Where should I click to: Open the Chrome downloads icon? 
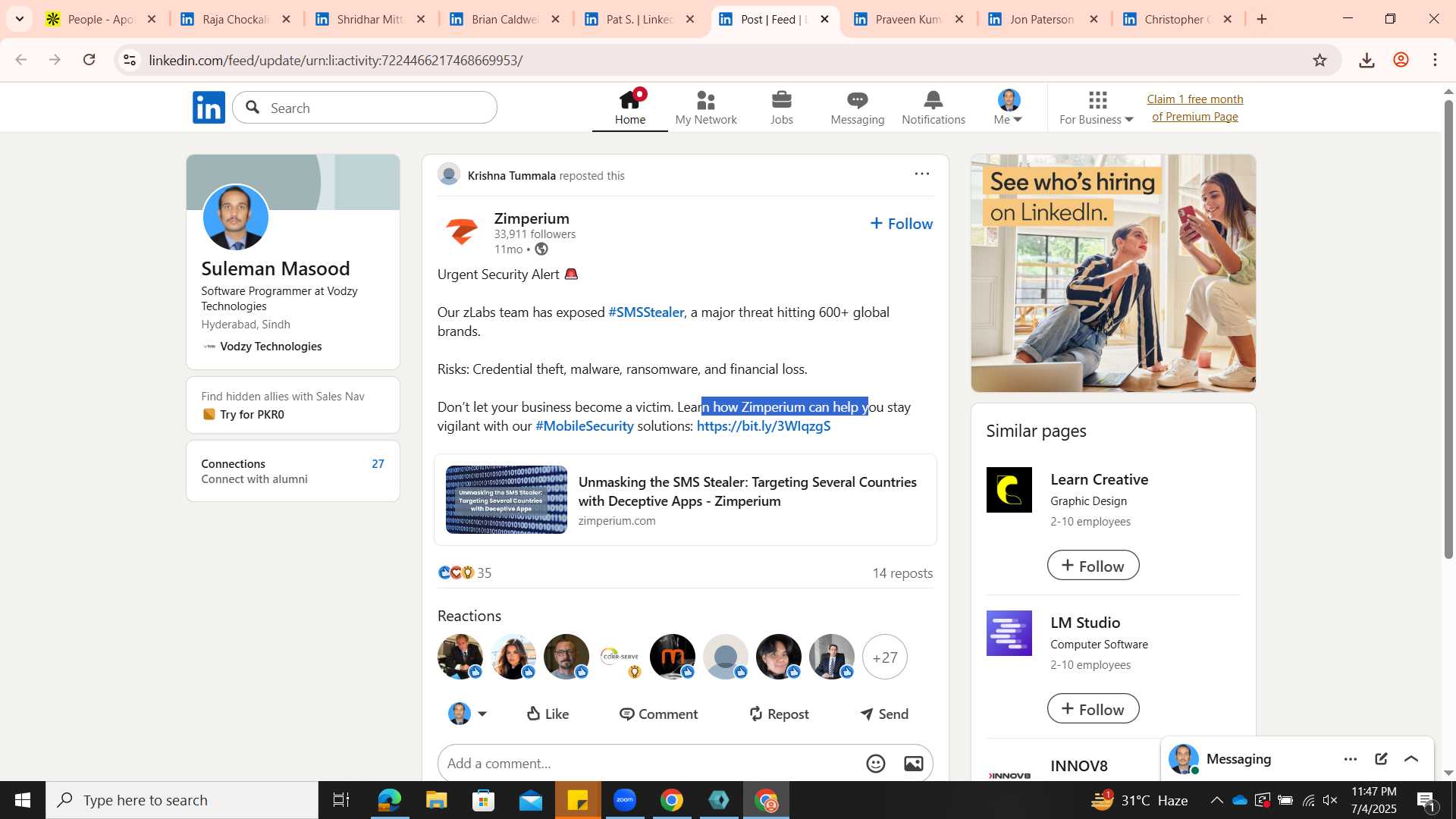click(x=1367, y=60)
